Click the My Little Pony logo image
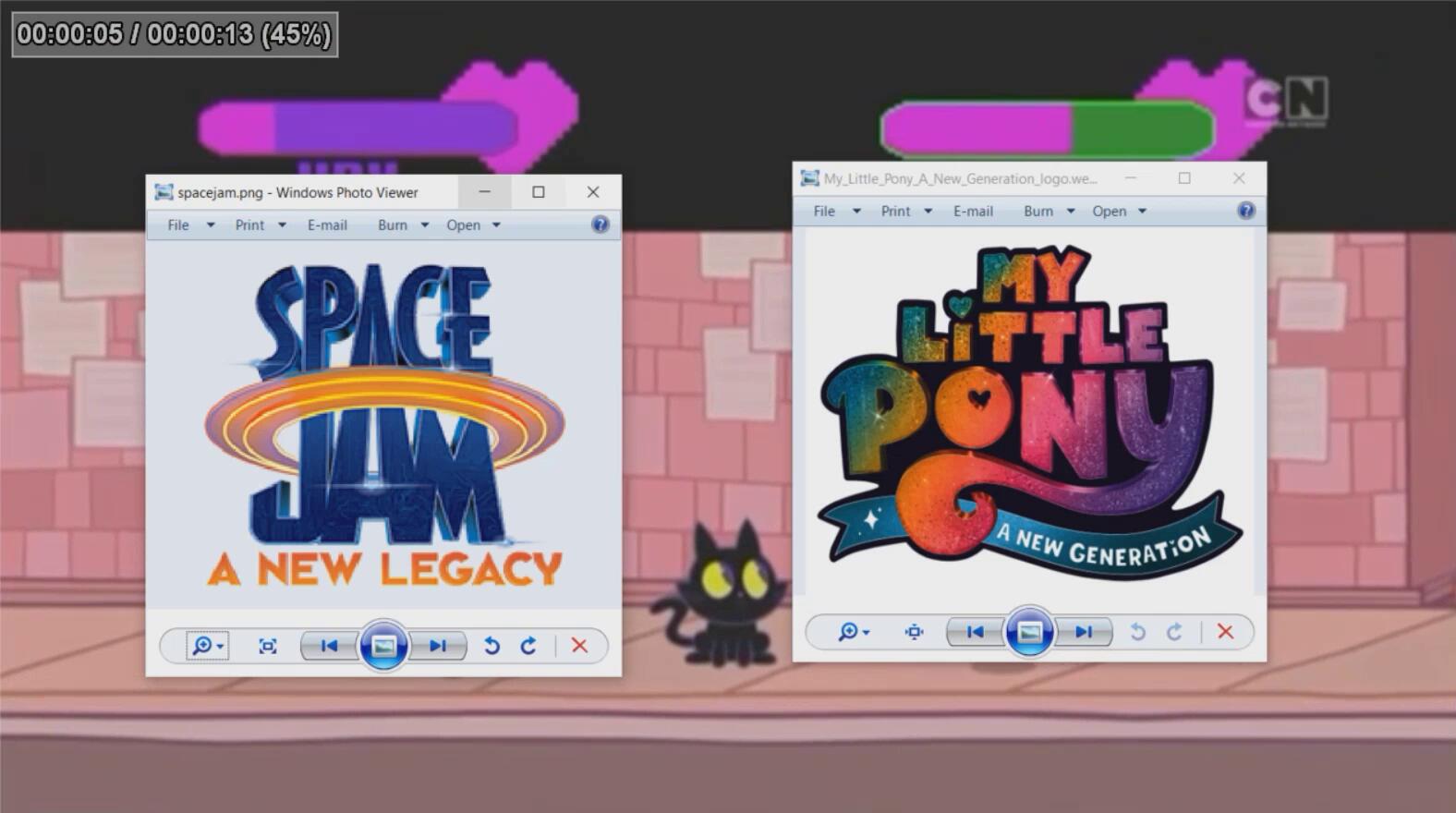 (1028, 411)
